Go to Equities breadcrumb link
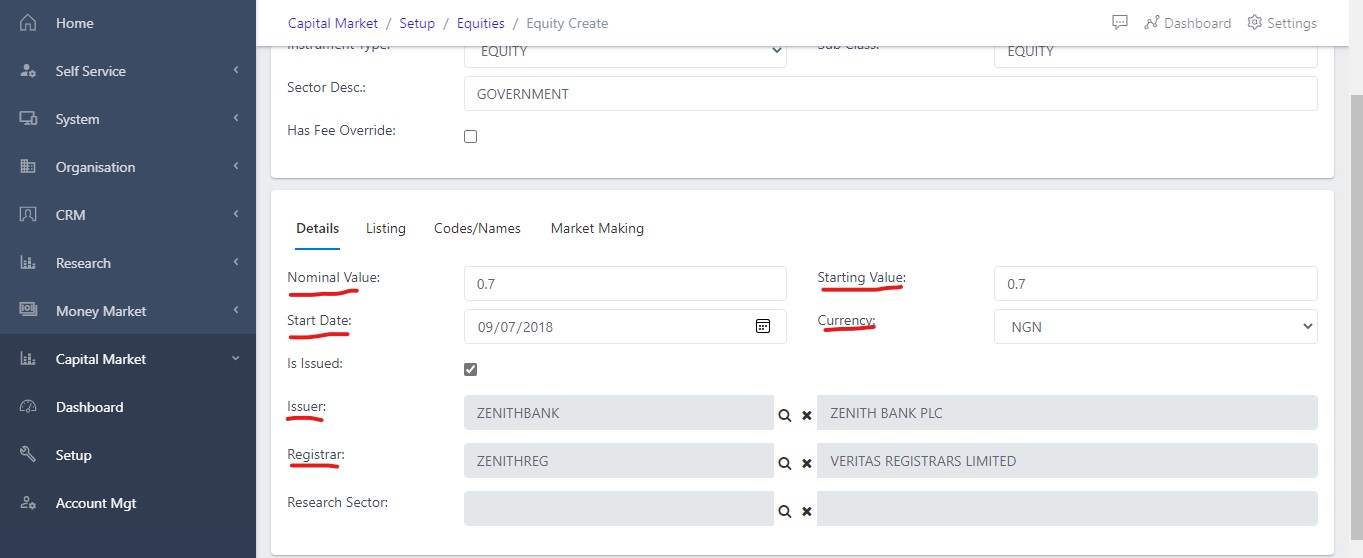The image size is (1363, 558). (x=481, y=23)
